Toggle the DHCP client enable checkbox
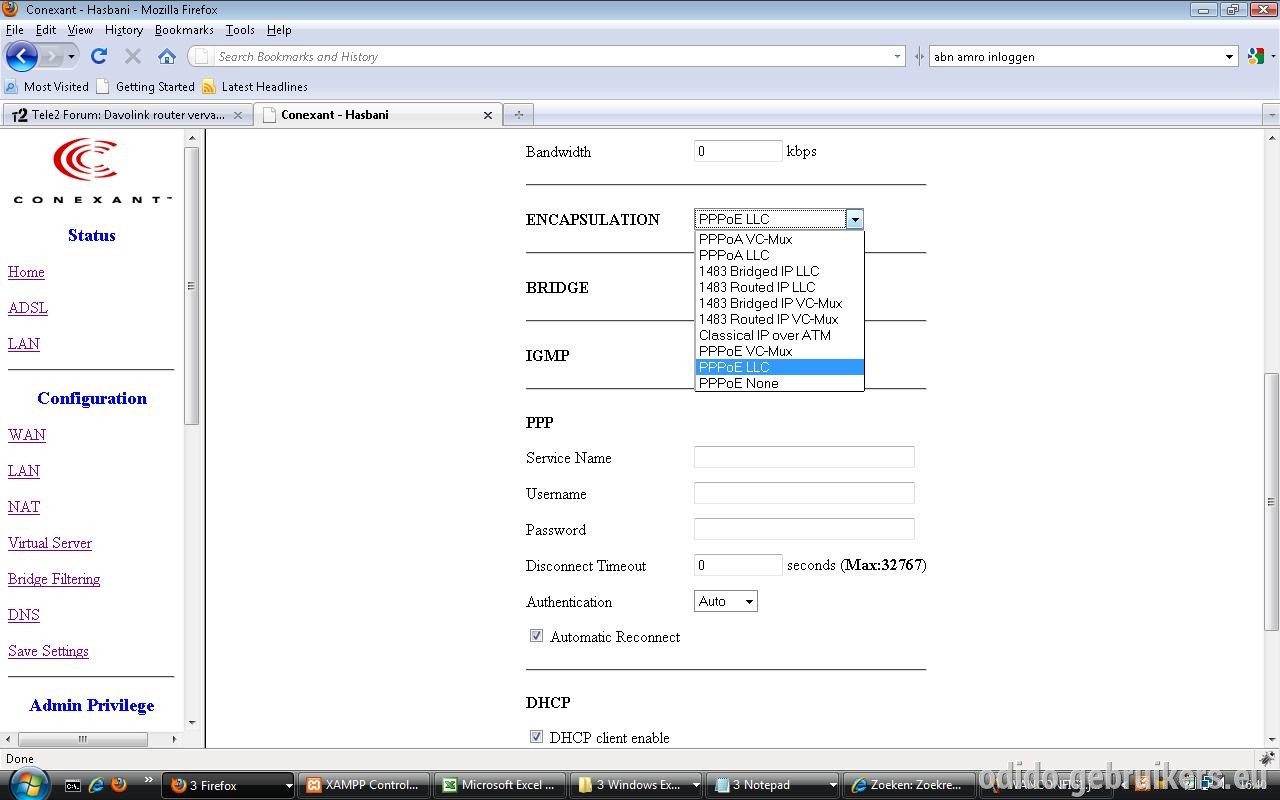The image size is (1280, 800). (x=536, y=737)
